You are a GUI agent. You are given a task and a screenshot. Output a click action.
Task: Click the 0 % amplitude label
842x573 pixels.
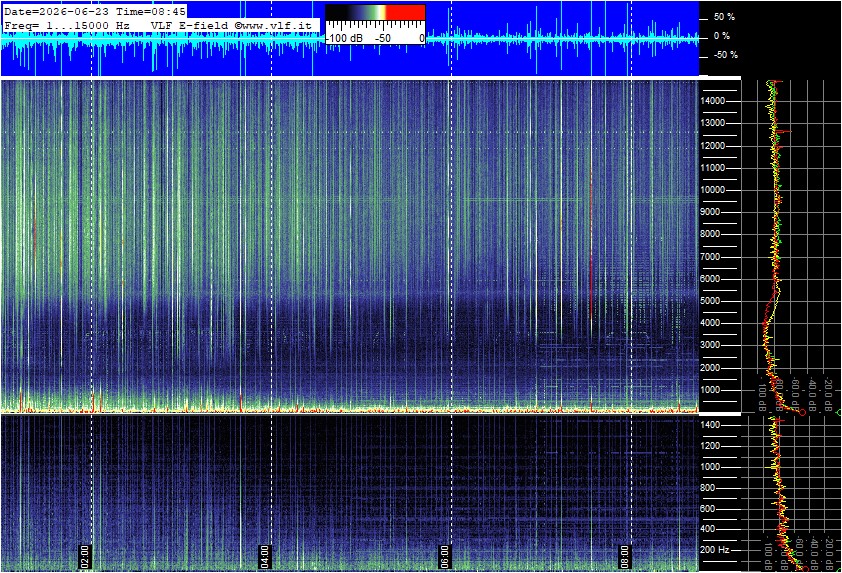722,36
